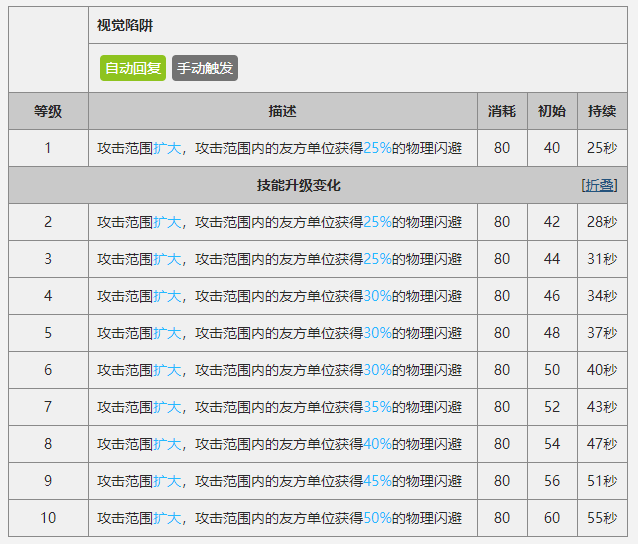Click initial value 46 in level 4 row

click(552, 296)
